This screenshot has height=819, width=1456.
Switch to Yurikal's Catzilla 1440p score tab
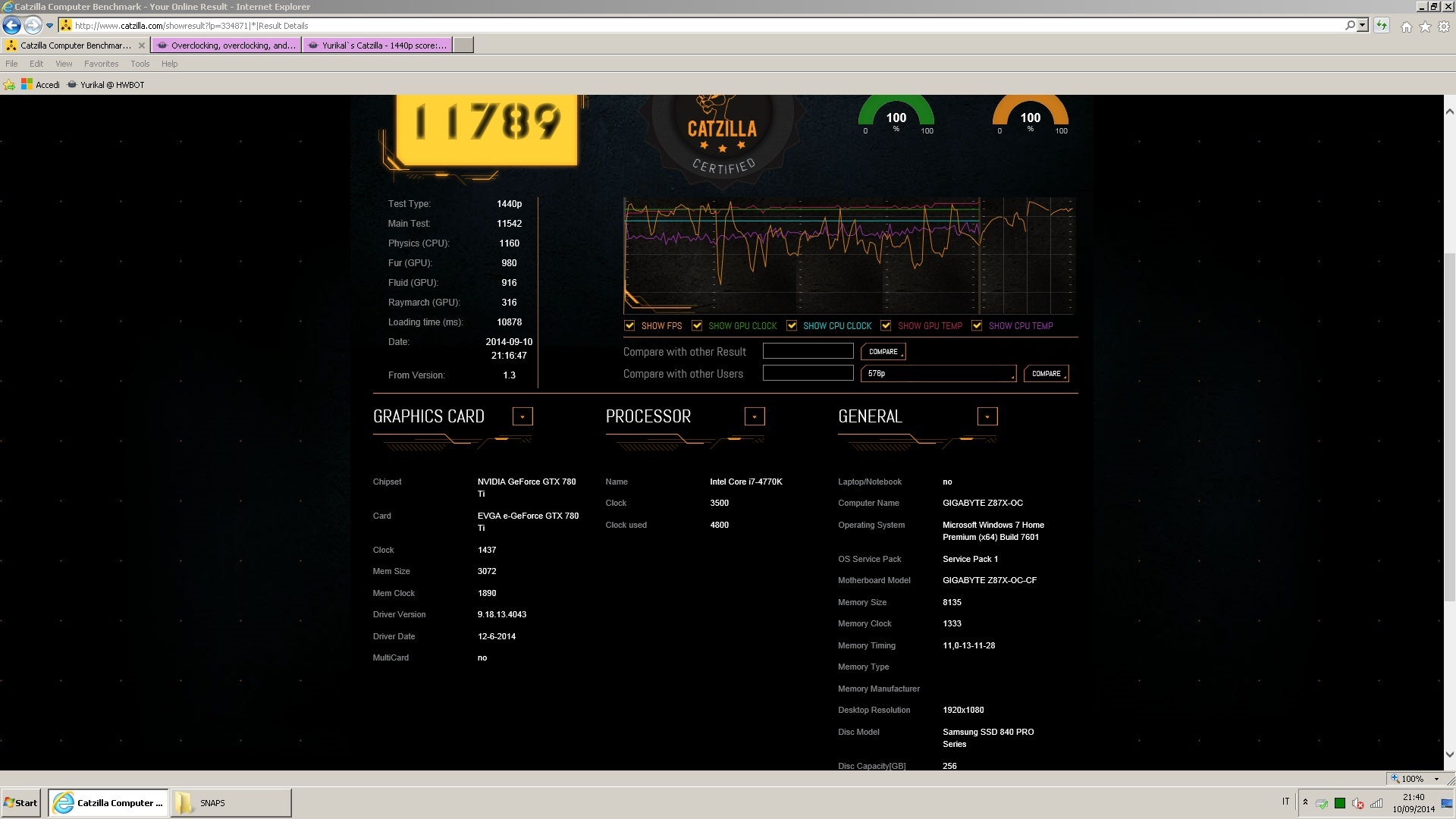pos(377,45)
